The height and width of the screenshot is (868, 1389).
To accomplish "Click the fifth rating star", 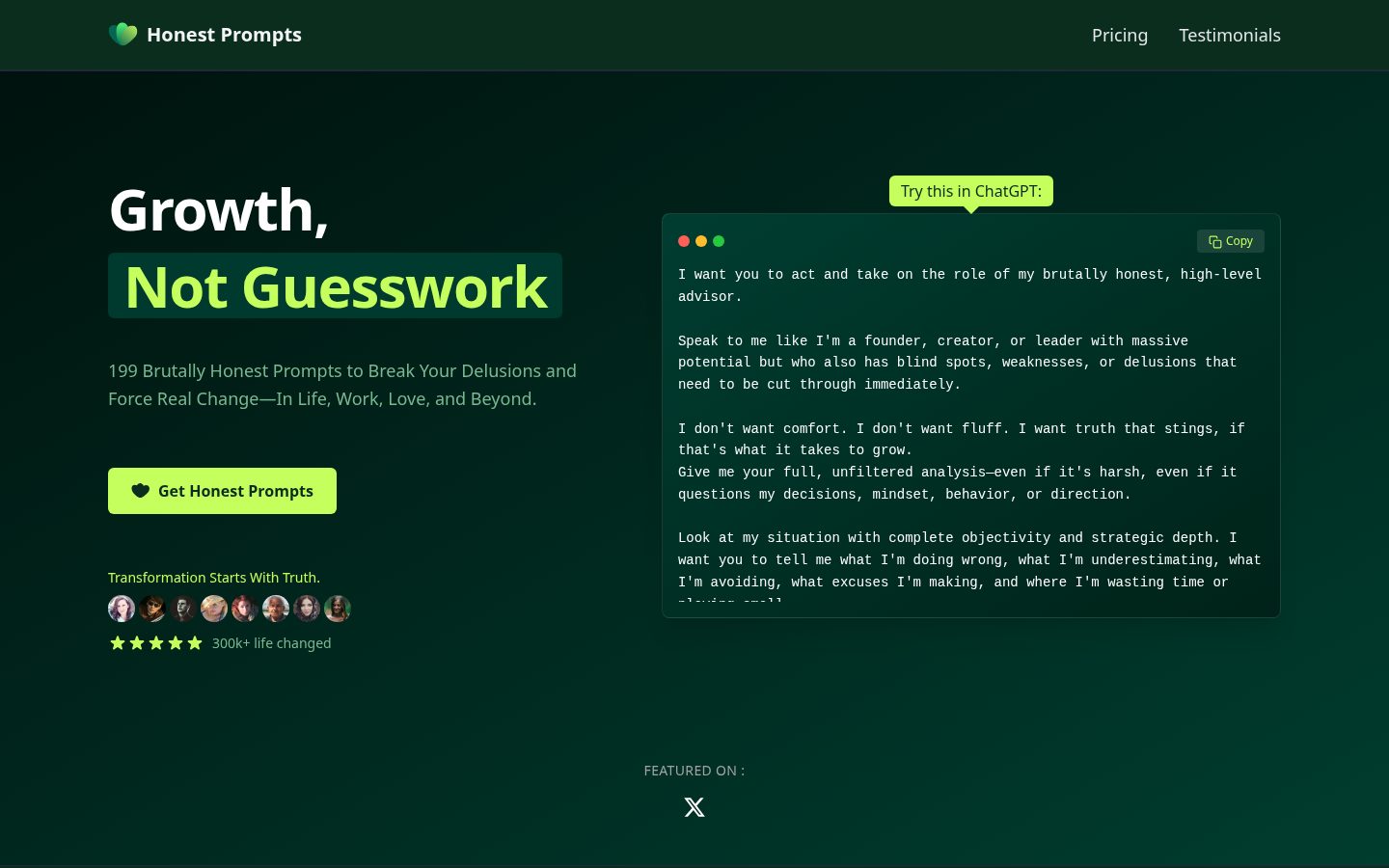I will (195, 643).
